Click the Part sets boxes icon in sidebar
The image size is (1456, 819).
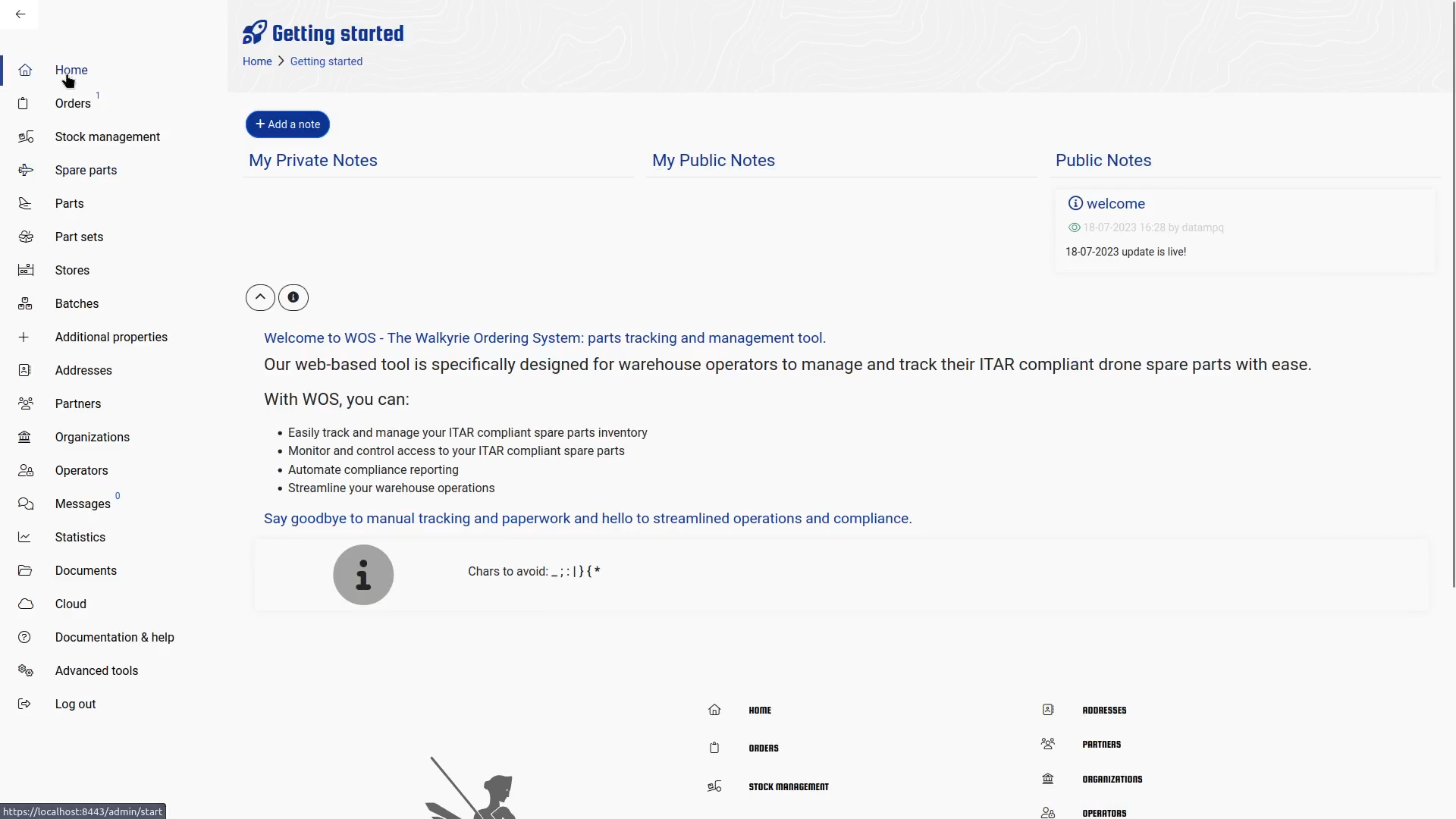[26, 237]
